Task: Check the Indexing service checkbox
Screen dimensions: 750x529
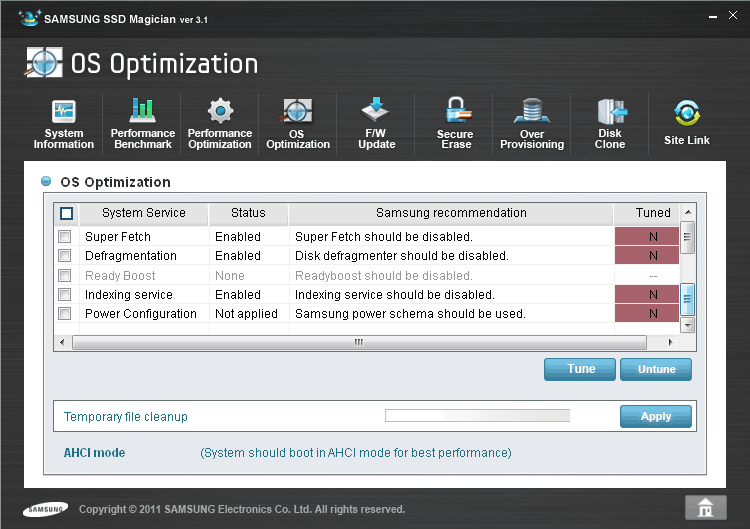Action: pyautogui.click(x=65, y=294)
